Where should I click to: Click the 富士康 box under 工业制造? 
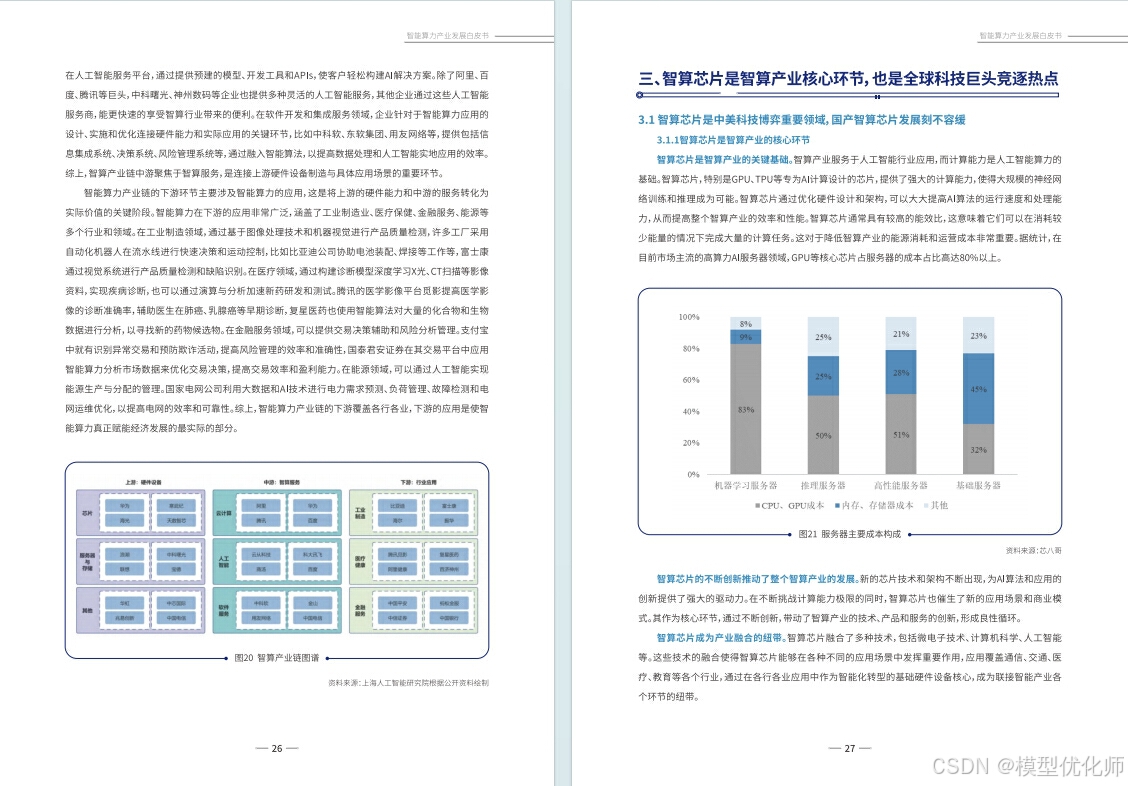(449, 506)
